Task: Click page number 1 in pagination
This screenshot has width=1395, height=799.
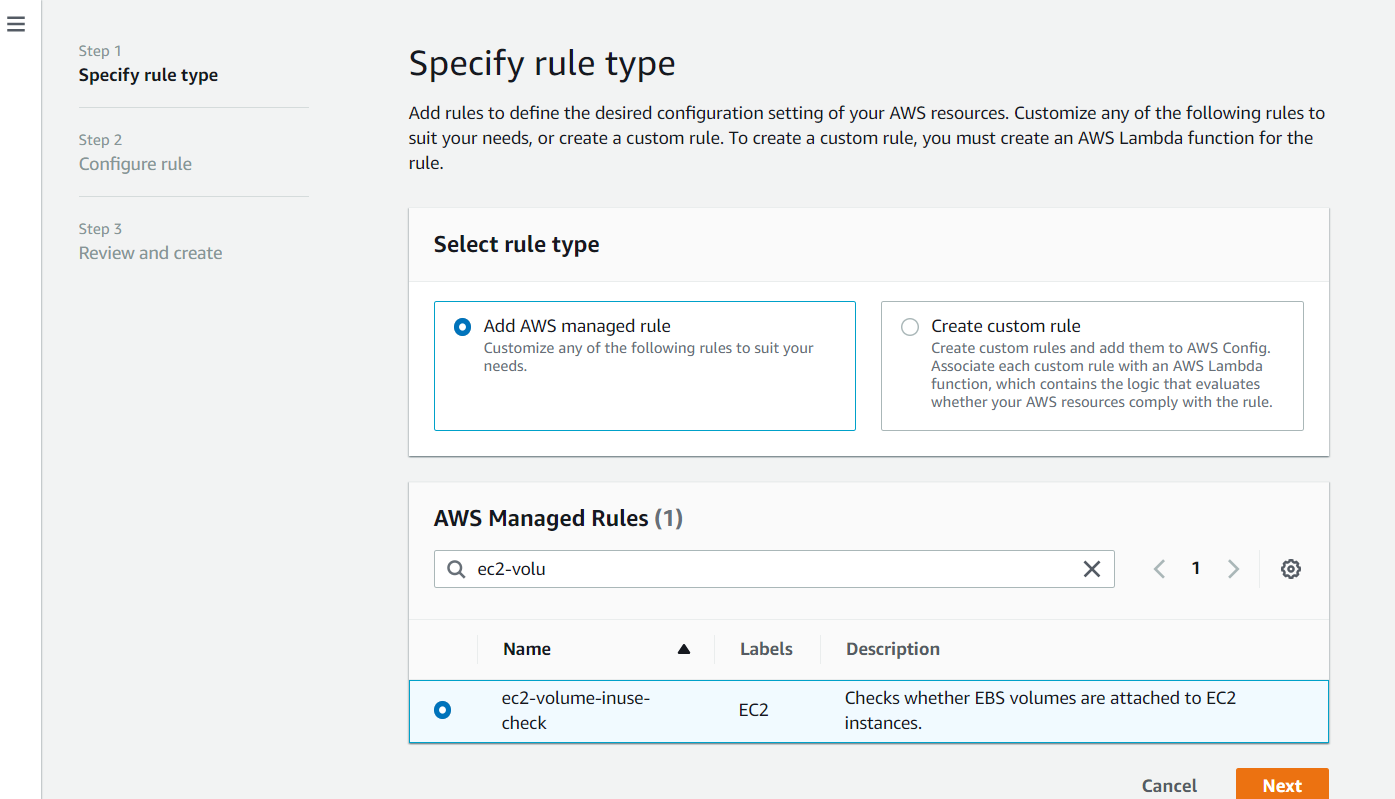Action: (x=1196, y=568)
